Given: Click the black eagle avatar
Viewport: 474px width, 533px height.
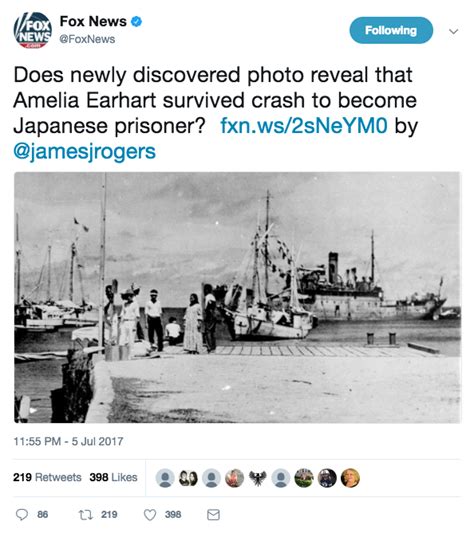Looking at the screenshot, I should pyautogui.click(x=257, y=478).
